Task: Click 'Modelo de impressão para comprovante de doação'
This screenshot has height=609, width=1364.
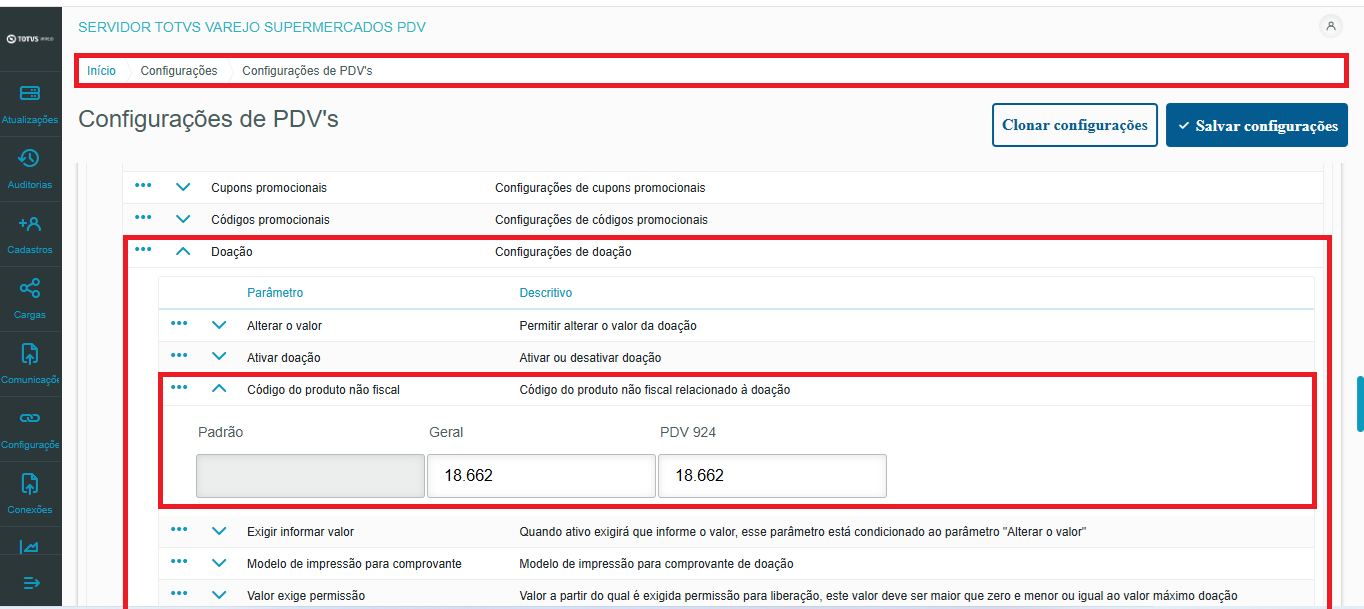Action: tap(656, 564)
